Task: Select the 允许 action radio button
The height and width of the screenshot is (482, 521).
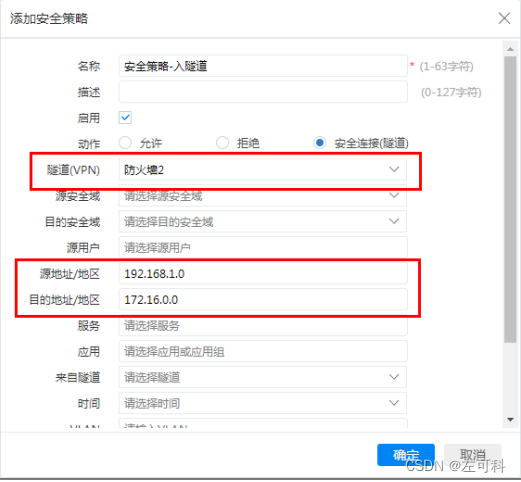Action: [x=125, y=143]
